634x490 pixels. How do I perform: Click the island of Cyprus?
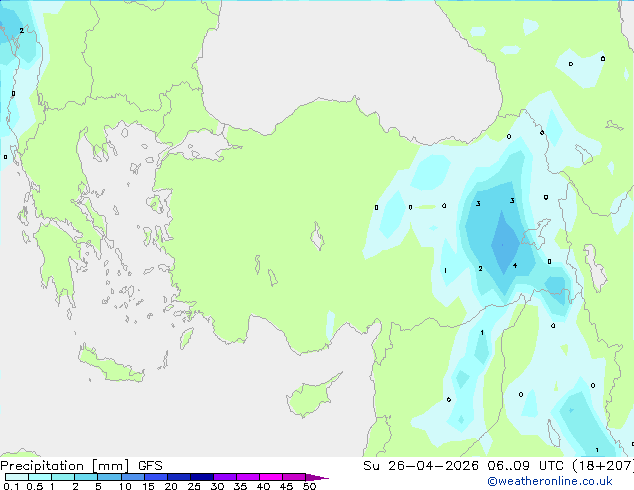[x=311, y=397]
